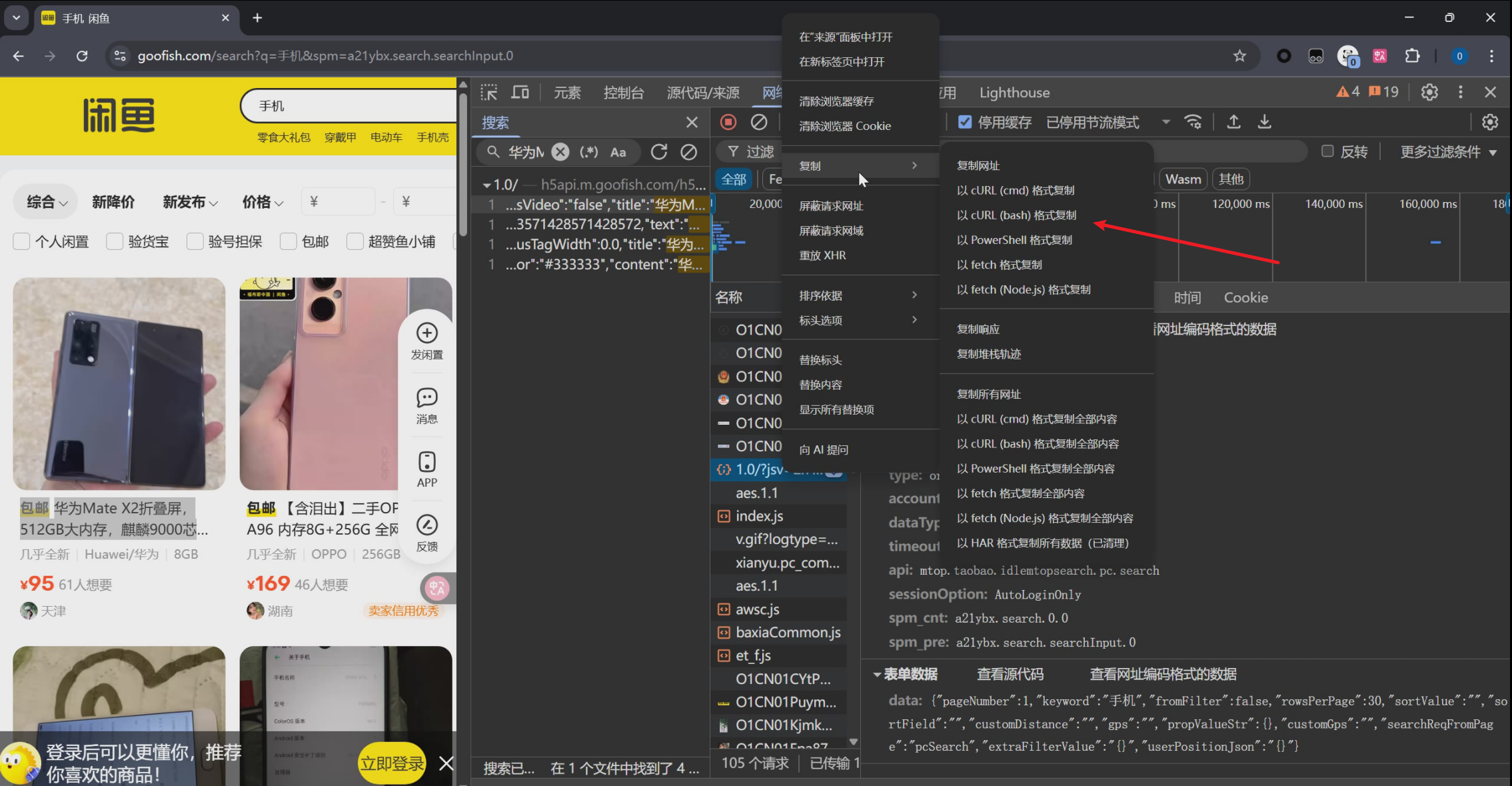The height and width of the screenshot is (786, 1512).
Task: Click the clear network log icon
Action: point(759,122)
